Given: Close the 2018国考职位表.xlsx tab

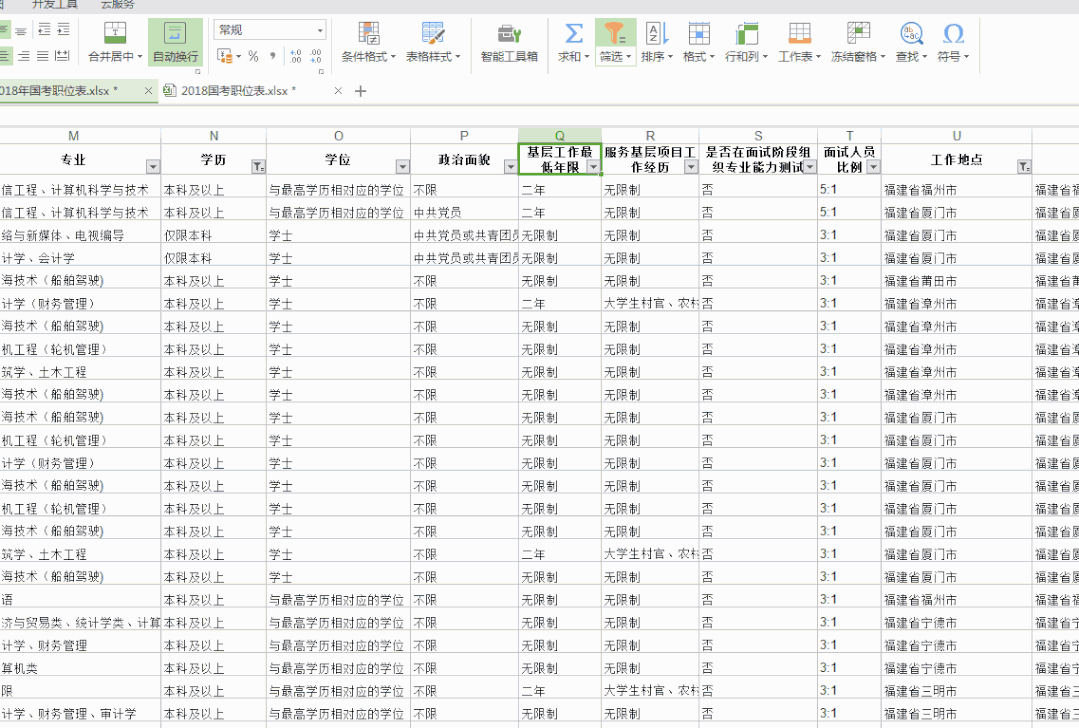Looking at the screenshot, I should [x=338, y=91].
